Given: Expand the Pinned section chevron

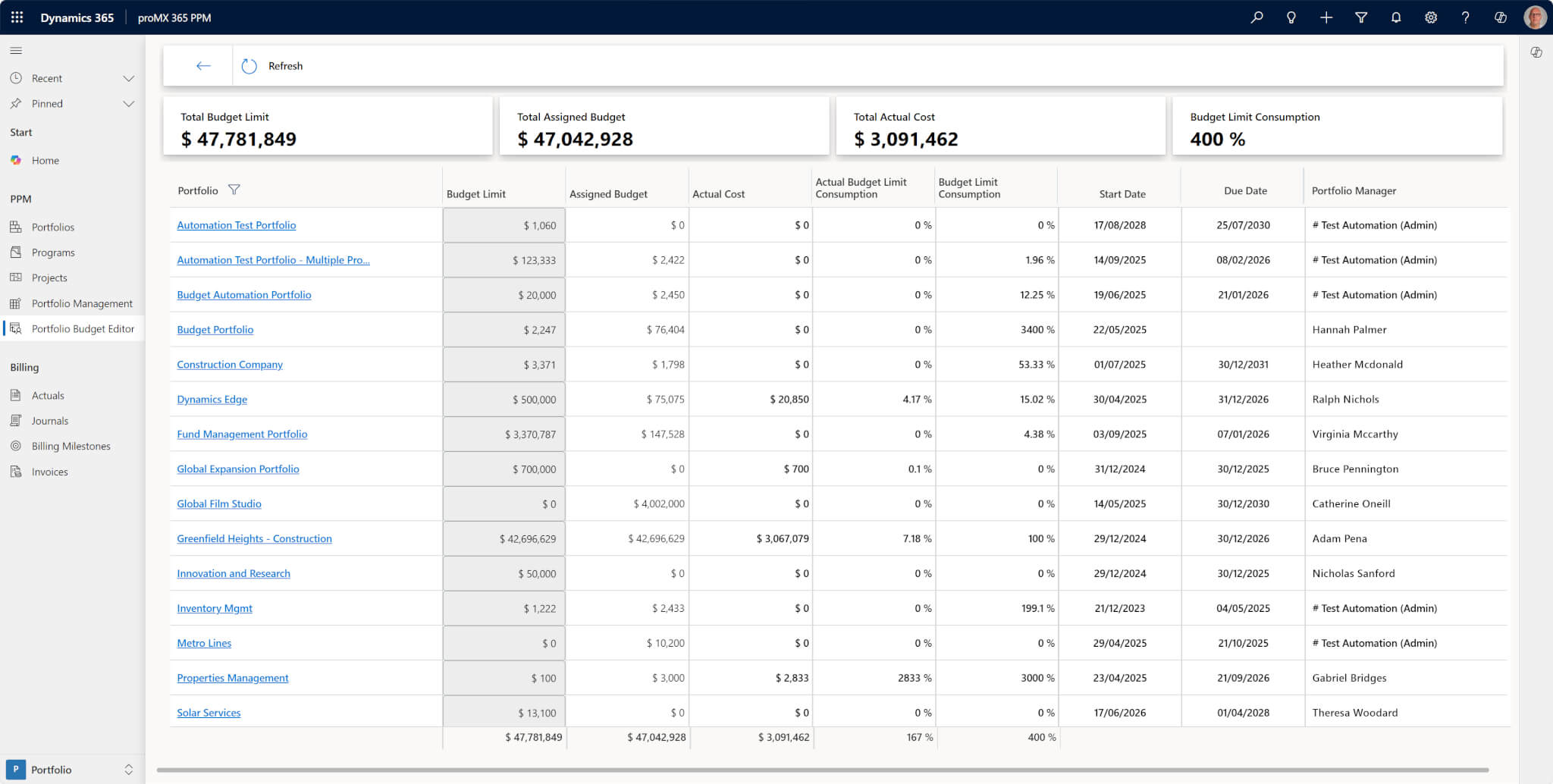Looking at the screenshot, I should [128, 104].
